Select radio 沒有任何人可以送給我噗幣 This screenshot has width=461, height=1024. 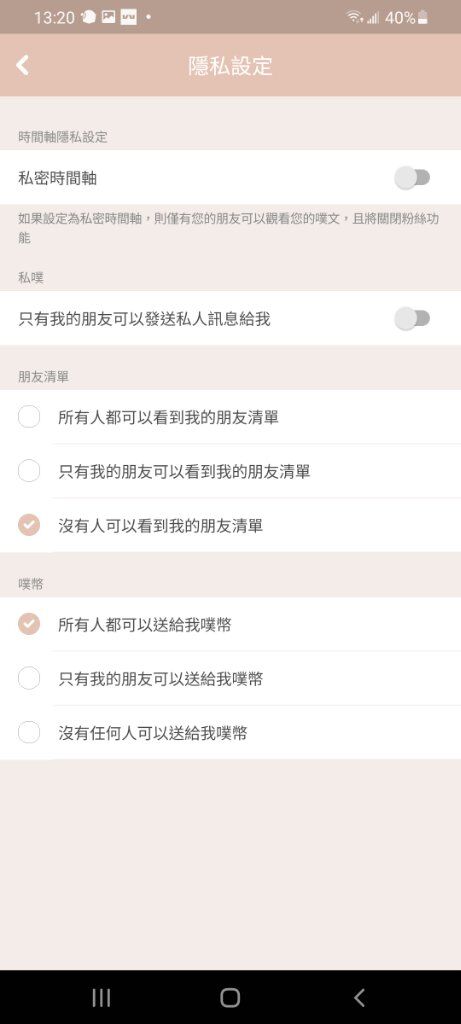(x=29, y=733)
